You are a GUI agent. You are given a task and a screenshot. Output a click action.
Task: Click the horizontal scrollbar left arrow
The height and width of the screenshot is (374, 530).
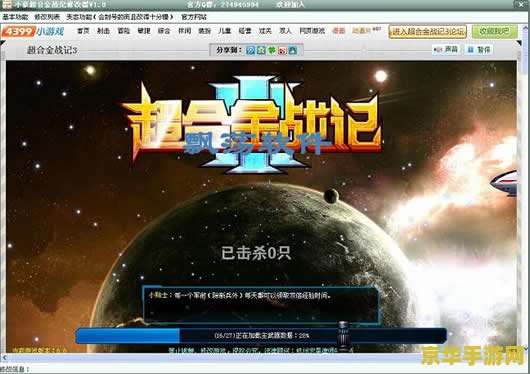pos(4,357)
